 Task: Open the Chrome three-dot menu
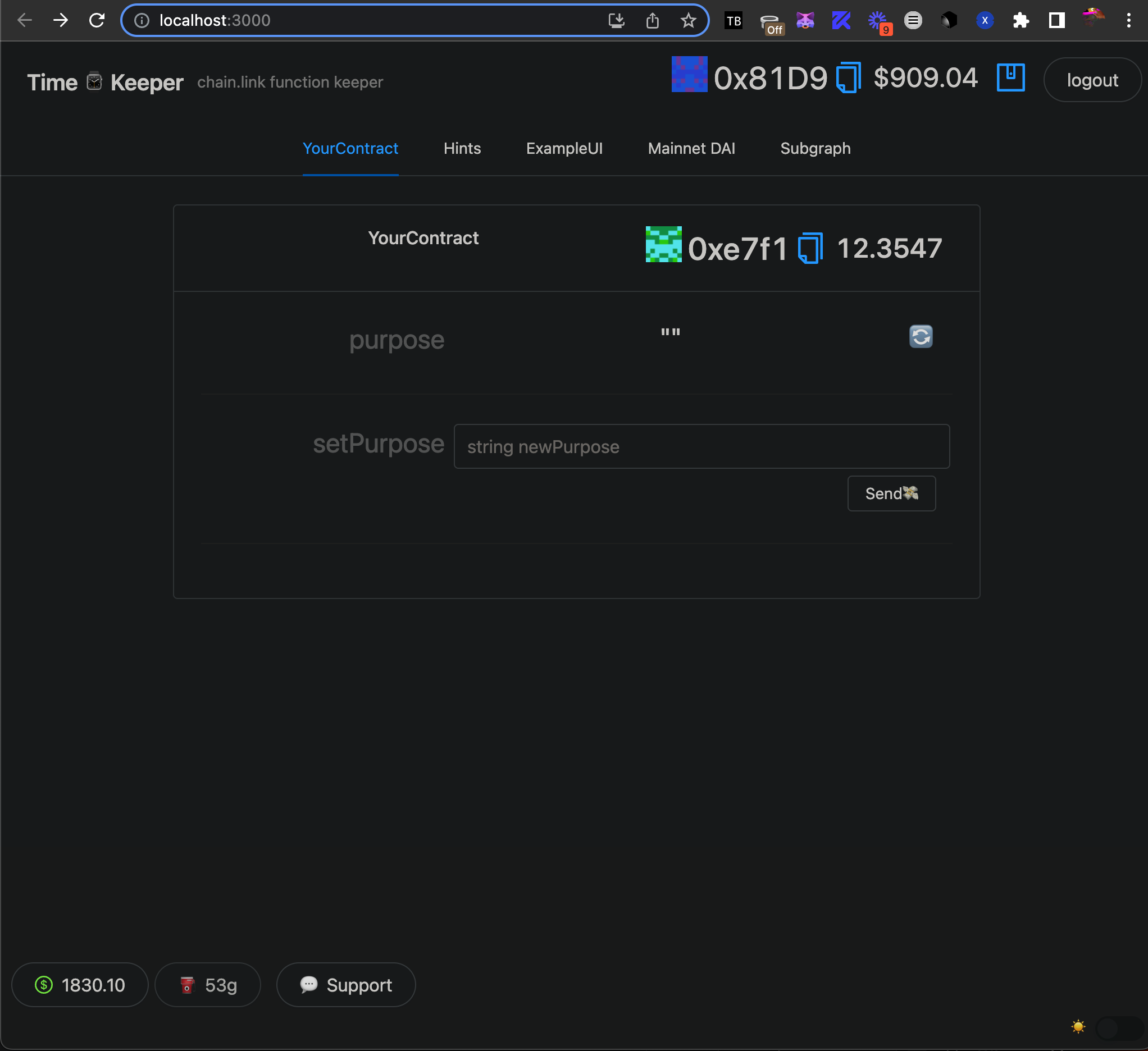coord(1128,21)
